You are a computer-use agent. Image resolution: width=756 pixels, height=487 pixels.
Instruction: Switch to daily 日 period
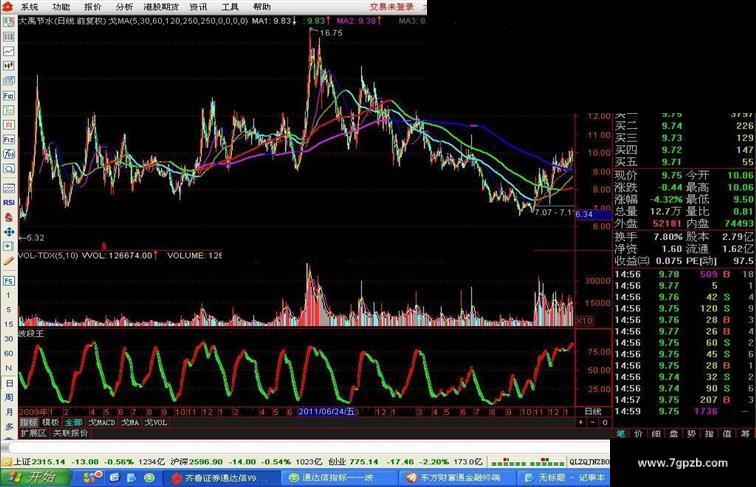9,383
